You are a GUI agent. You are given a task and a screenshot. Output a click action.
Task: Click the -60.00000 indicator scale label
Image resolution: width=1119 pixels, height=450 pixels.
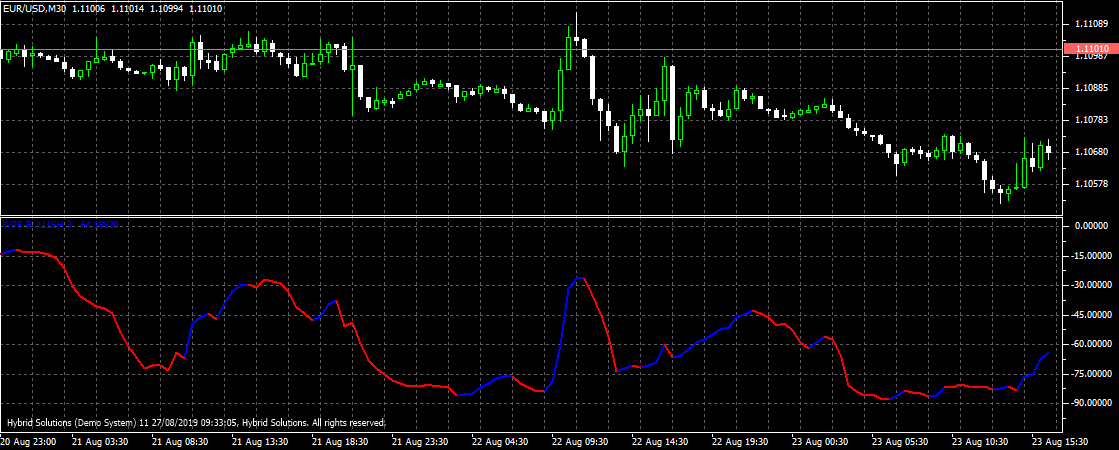tap(1090, 344)
